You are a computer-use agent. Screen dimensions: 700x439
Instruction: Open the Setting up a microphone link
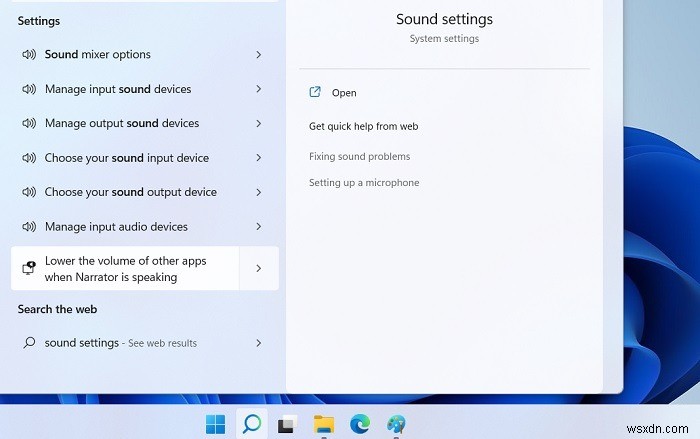pos(364,183)
